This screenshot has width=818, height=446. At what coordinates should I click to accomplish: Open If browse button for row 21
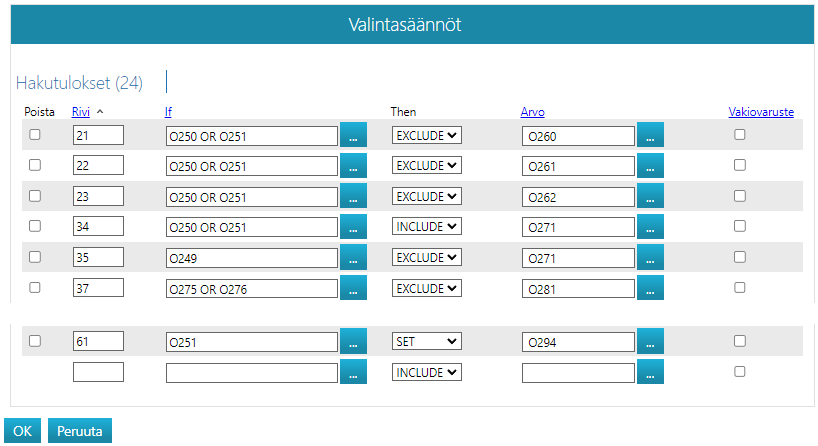353,135
